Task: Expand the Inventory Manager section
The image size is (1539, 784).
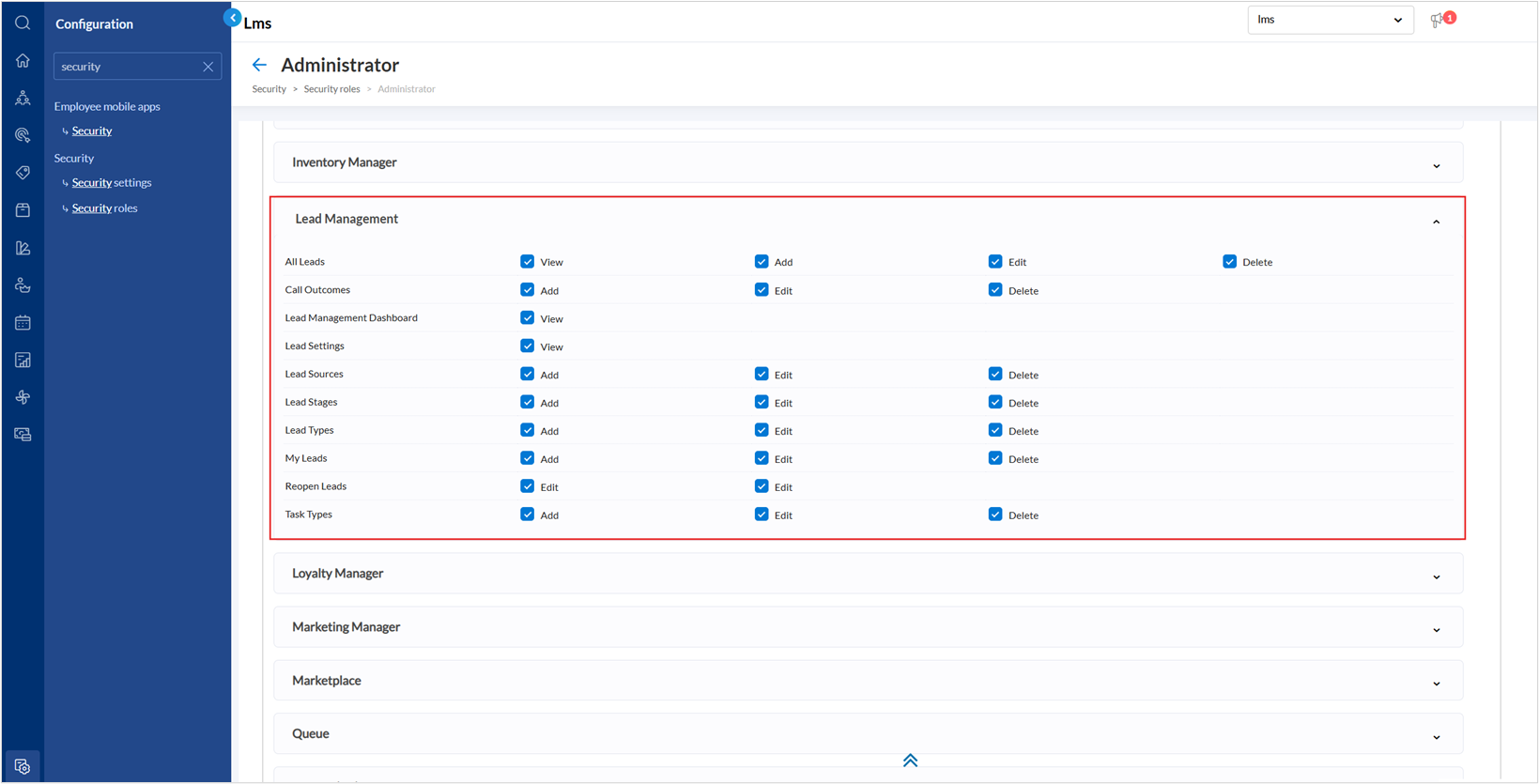Action: pos(1437,166)
